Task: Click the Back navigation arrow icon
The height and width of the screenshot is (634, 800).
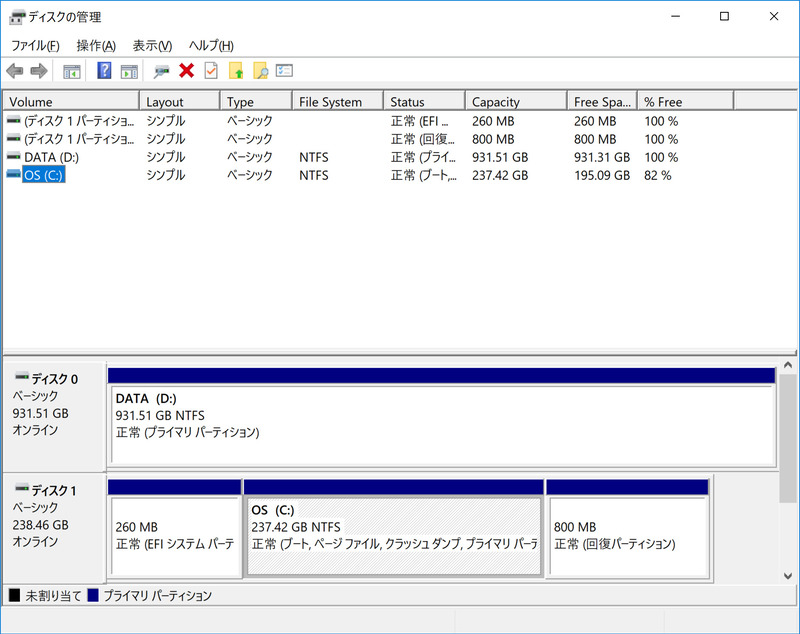Action: click(x=14, y=70)
